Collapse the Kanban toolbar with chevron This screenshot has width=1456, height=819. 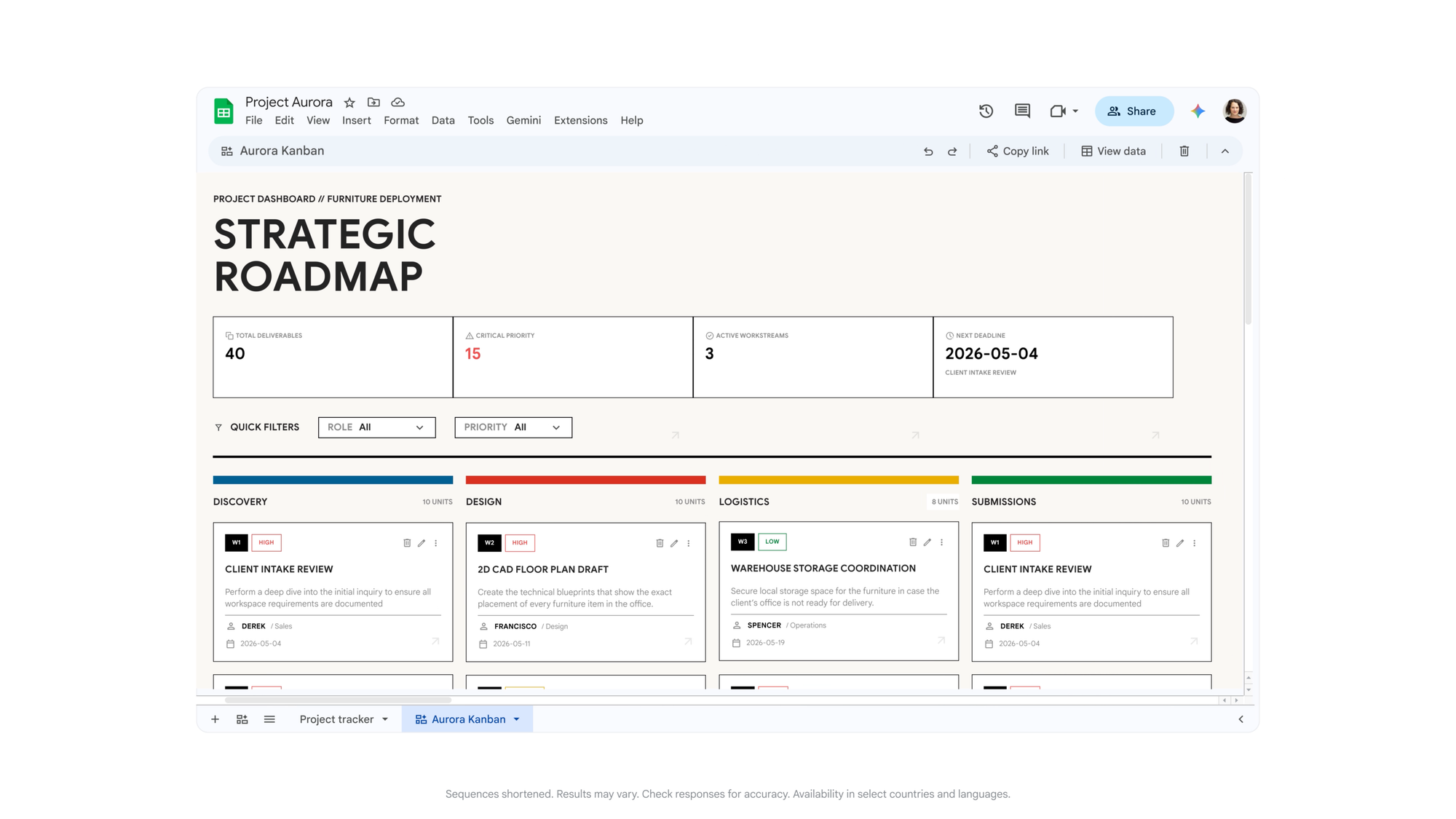click(x=1225, y=151)
